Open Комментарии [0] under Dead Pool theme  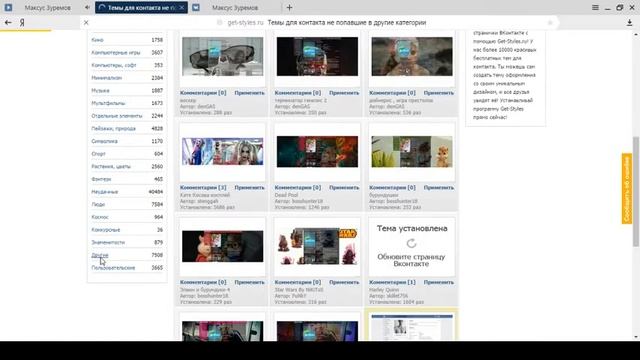298,188
